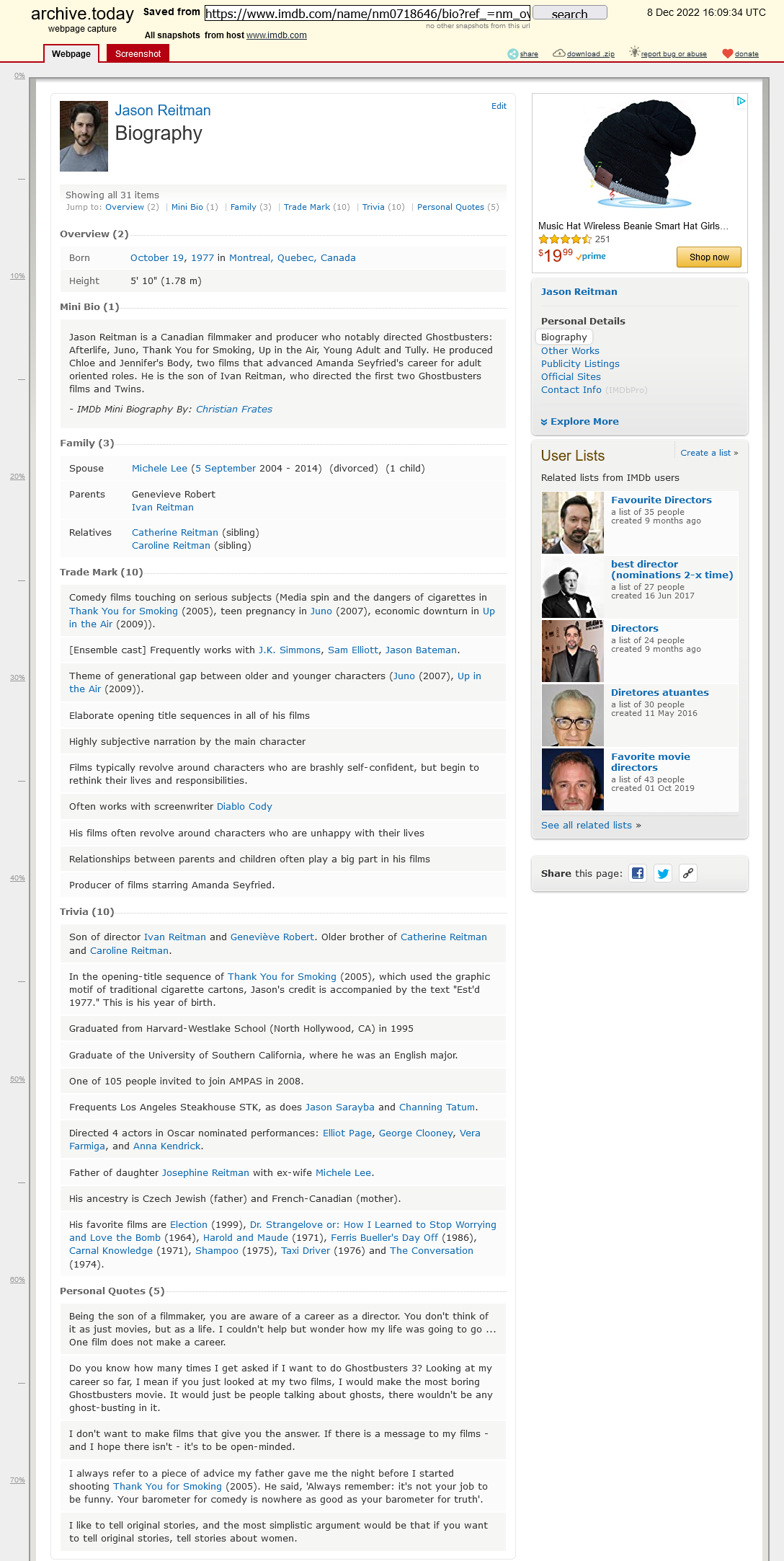784x1561 pixels.
Task: Open Official Sites link
Action: tap(571, 377)
